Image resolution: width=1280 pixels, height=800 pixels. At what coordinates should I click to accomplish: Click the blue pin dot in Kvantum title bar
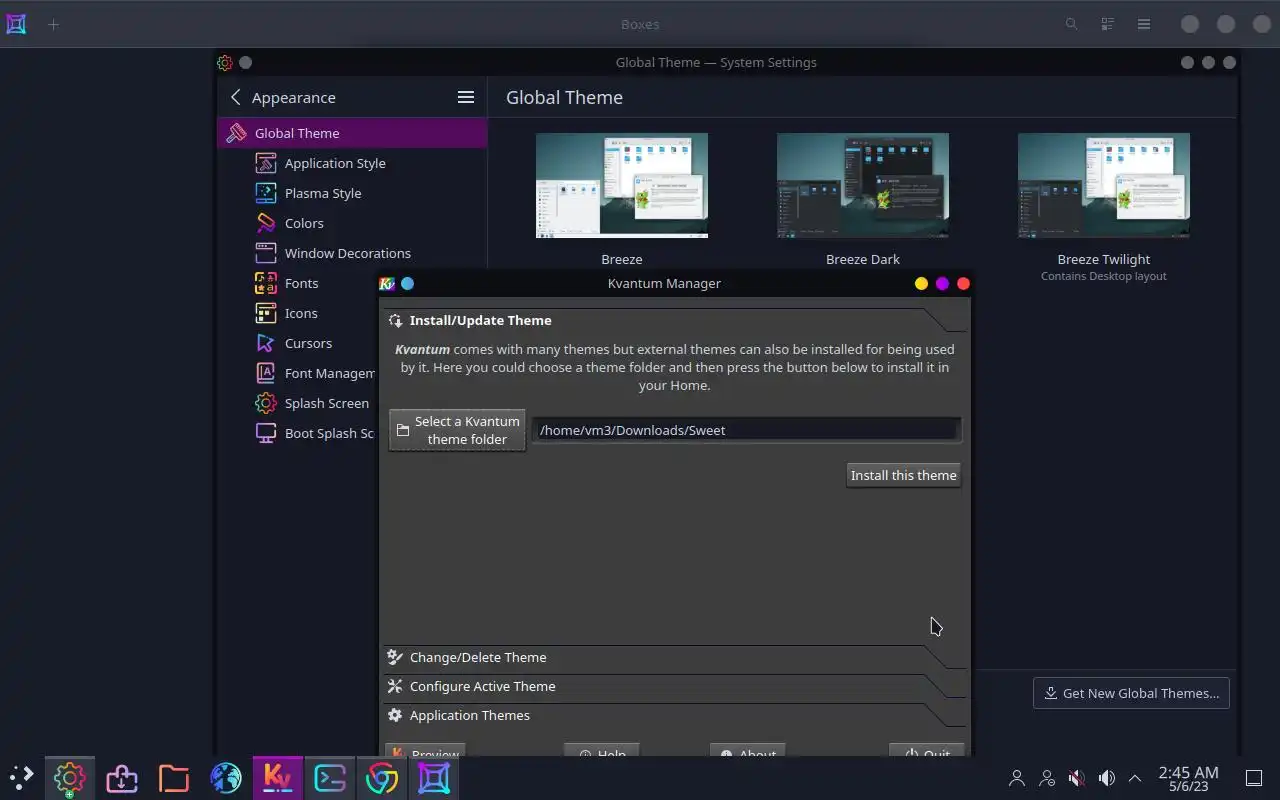click(407, 284)
